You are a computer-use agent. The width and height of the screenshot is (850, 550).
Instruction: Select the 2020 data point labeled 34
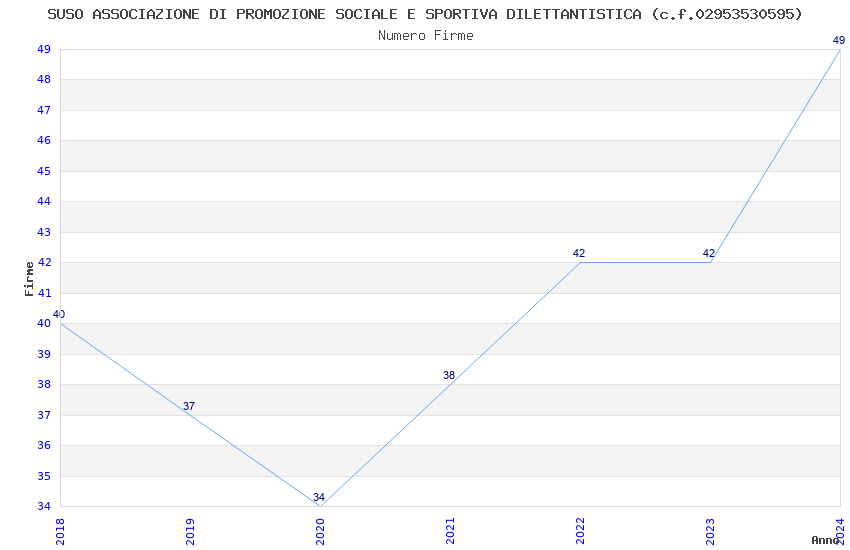320,506
